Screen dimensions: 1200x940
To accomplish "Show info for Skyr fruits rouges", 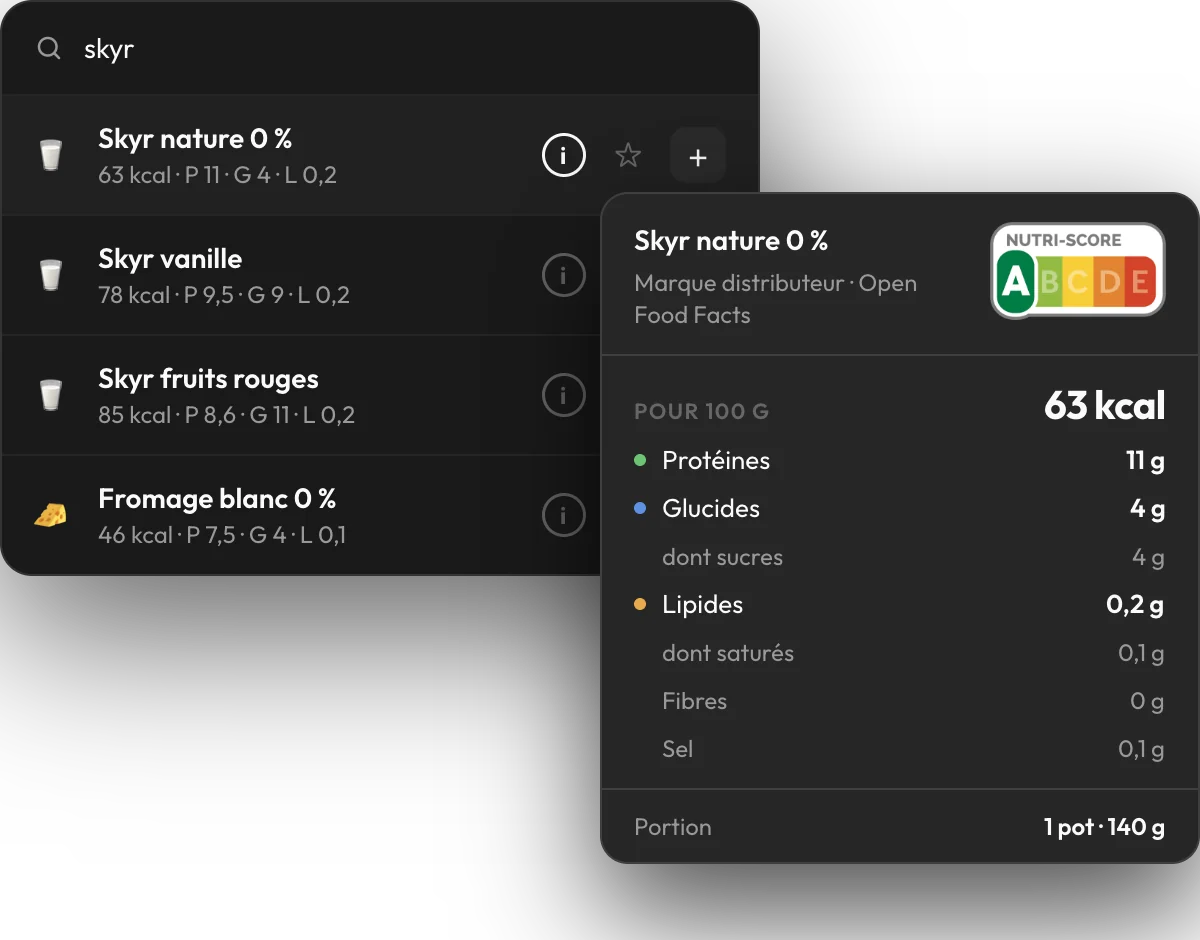I will coord(563,395).
